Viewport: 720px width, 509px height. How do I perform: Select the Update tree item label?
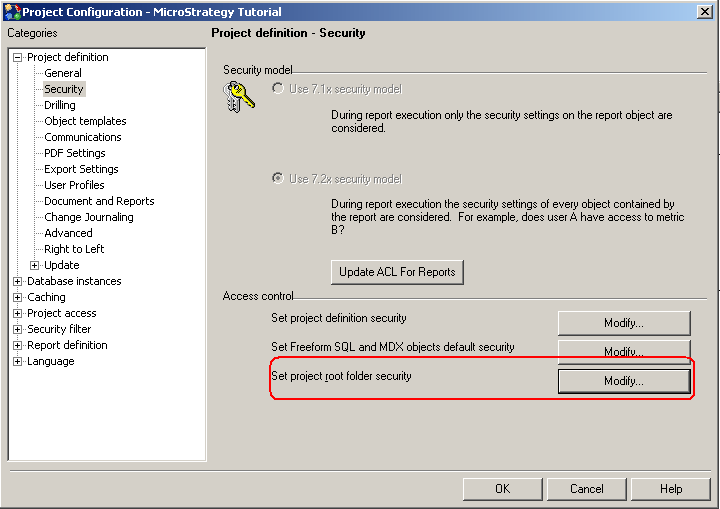pos(62,265)
